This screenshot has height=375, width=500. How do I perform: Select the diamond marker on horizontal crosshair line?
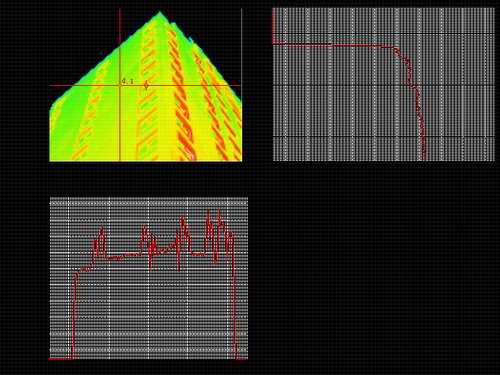(x=146, y=85)
